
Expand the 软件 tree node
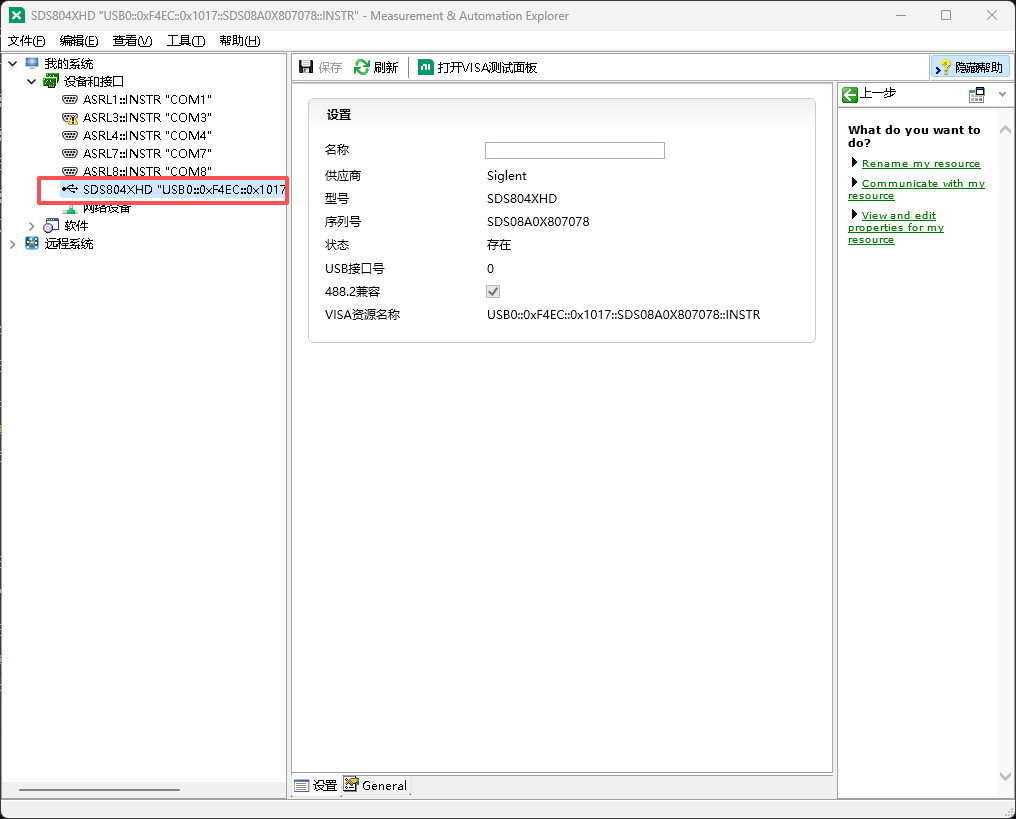pos(31,225)
